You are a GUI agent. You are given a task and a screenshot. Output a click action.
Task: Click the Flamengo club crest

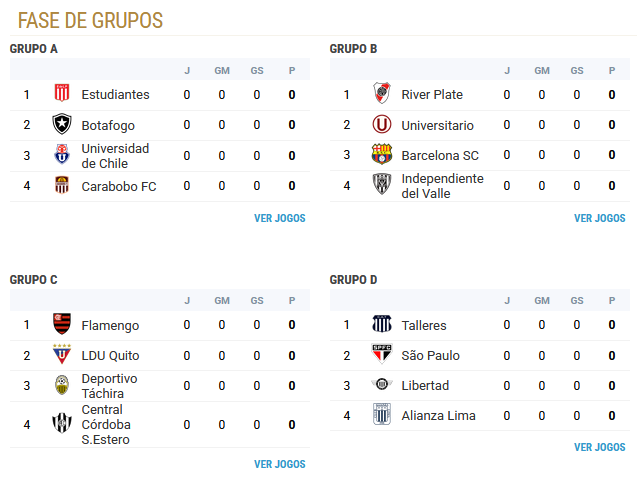pyautogui.click(x=62, y=324)
